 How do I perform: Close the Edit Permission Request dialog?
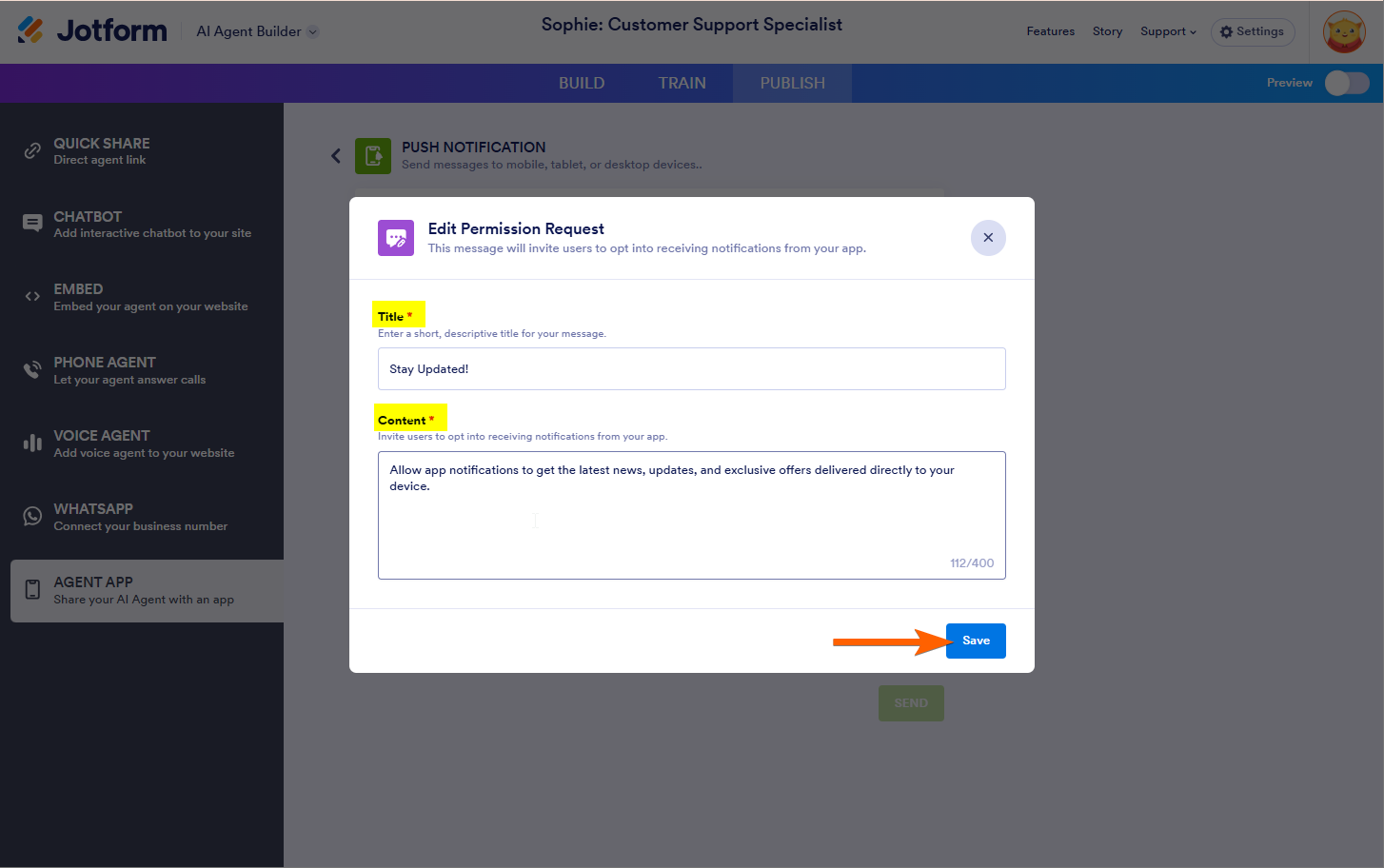click(x=988, y=238)
